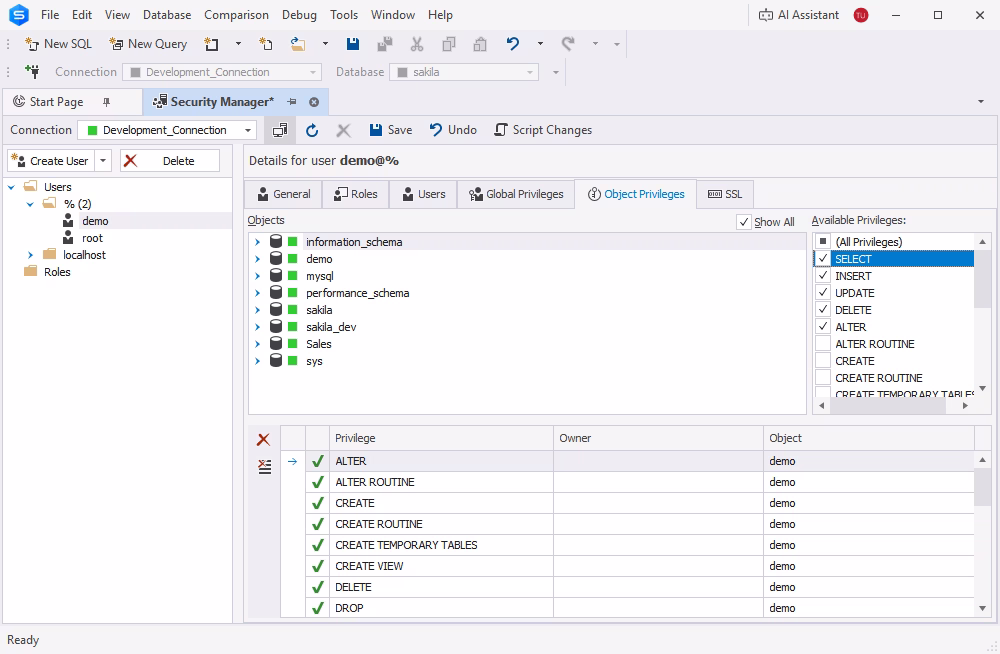The width and height of the screenshot is (1000, 654).
Task: Click the Script Changes button
Action: click(543, 130)
